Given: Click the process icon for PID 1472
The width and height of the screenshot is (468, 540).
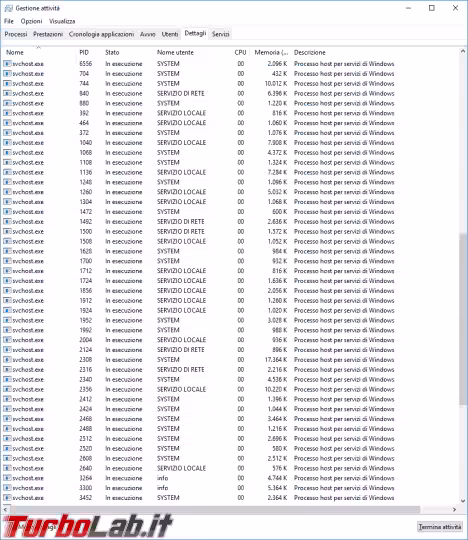Looking at the screenshot, I should point(7,212).
